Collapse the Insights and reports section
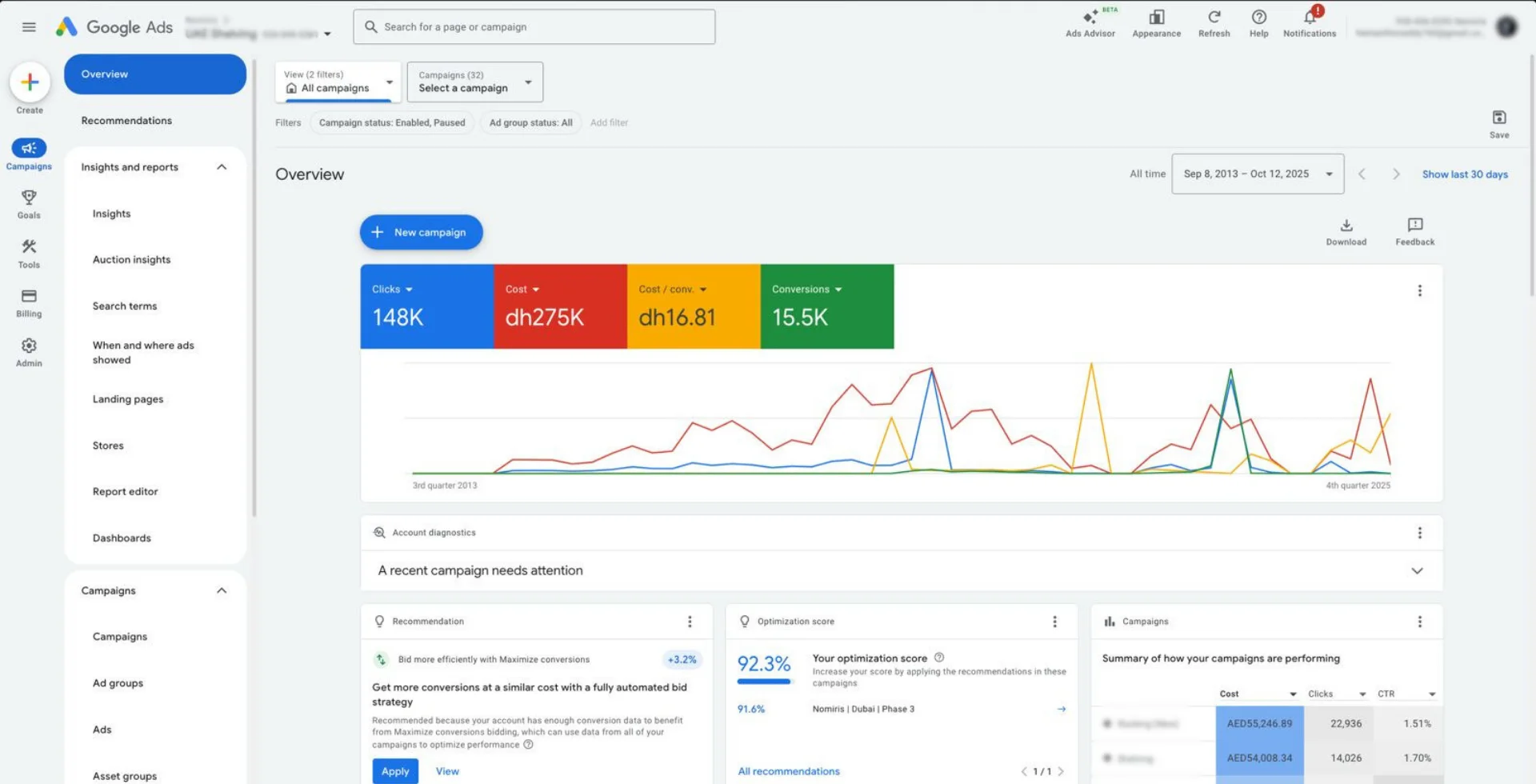The width and height of the screenshot is (1536, 784). click(x=222, y=167)
